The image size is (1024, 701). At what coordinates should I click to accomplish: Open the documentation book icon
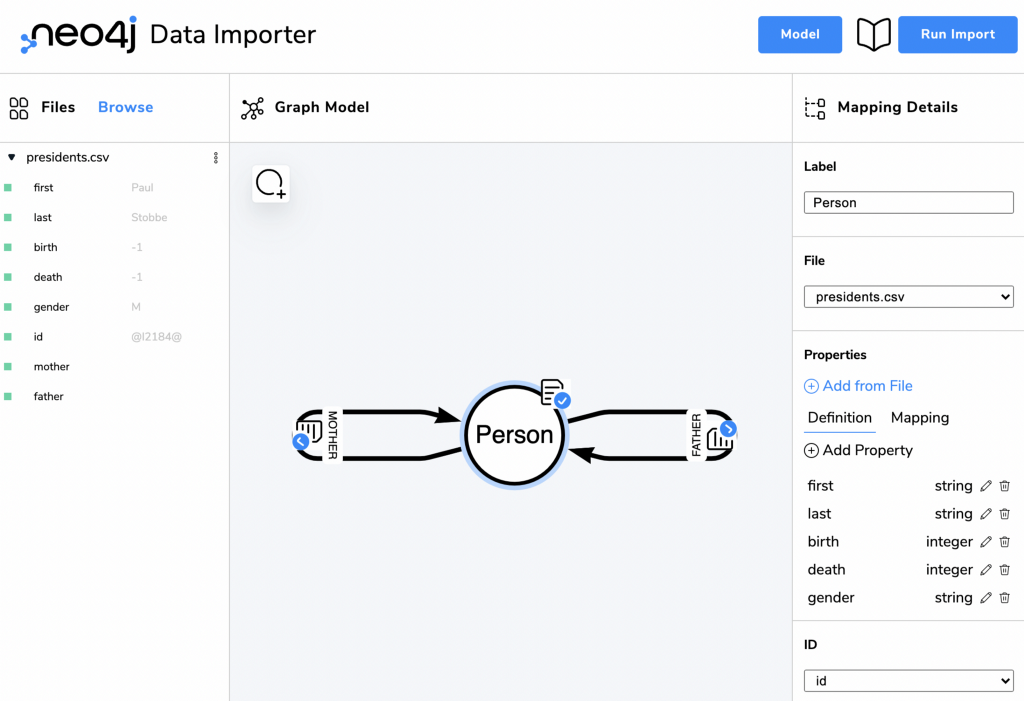click(873, 35)
